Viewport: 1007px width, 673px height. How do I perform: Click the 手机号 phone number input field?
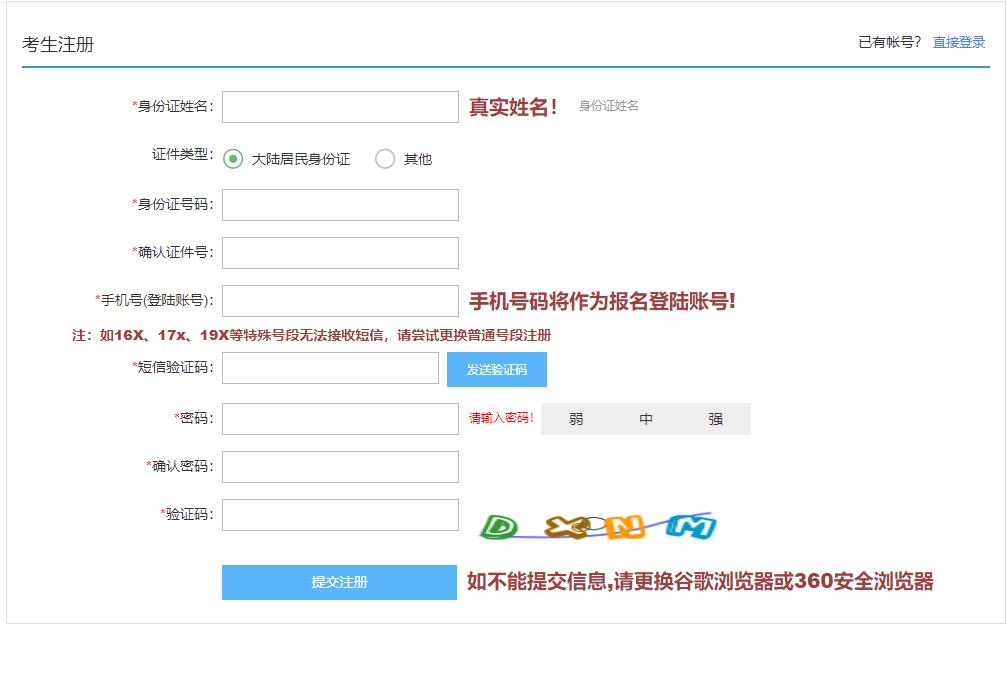(339, 299)
